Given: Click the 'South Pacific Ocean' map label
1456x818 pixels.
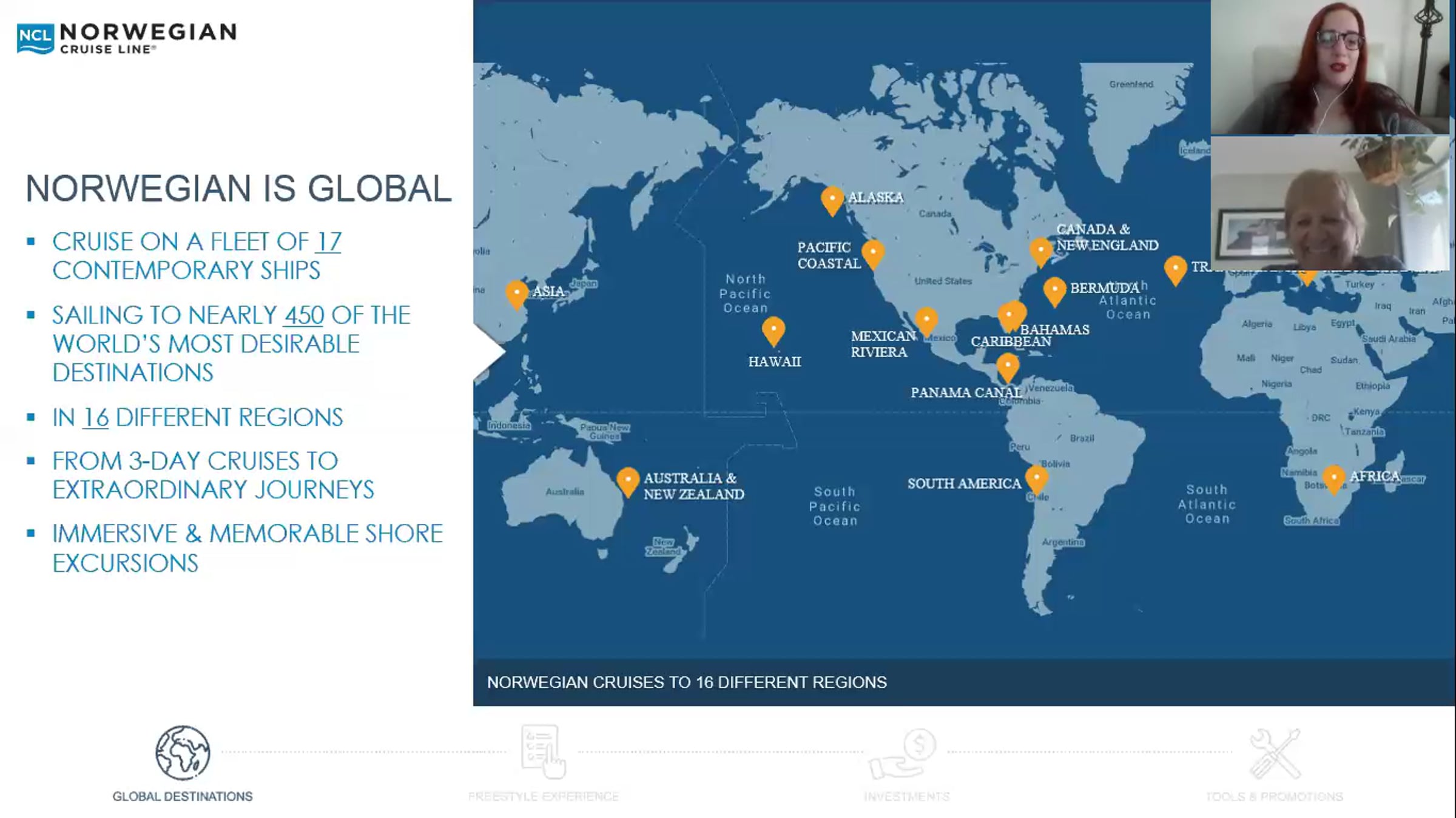Looking at the screenshot, I should [835, 506].
